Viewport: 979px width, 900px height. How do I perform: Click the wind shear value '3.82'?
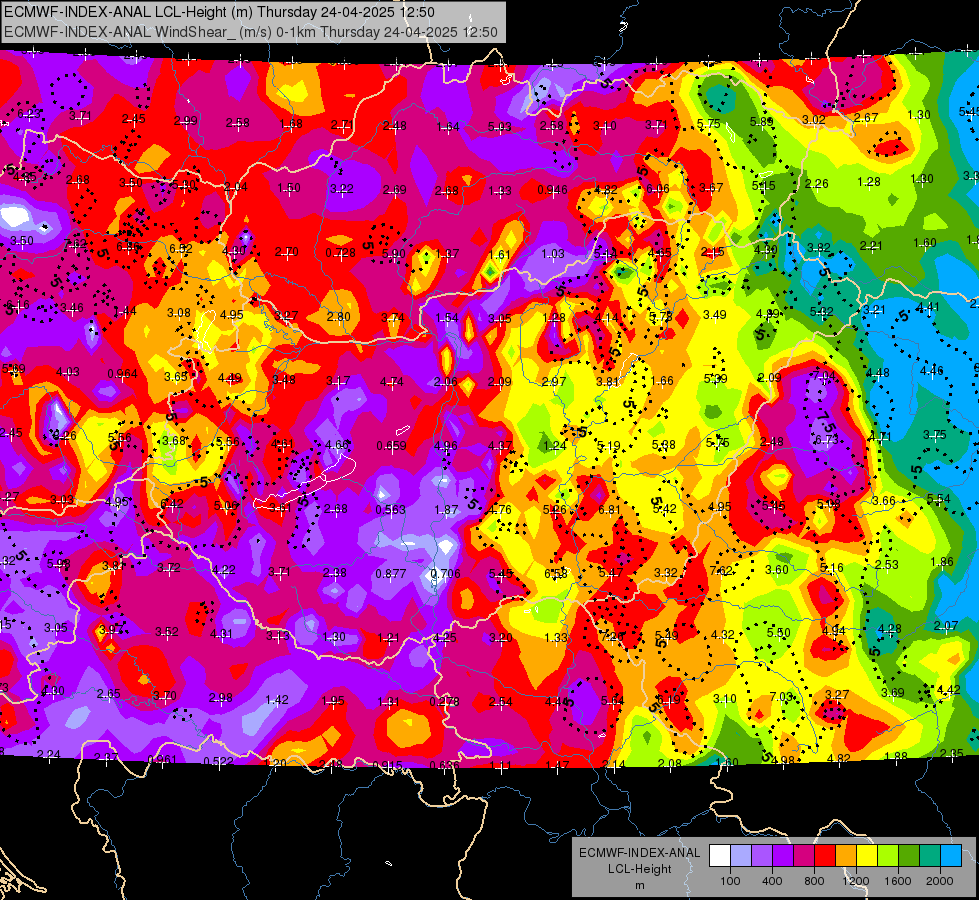click(x=819, y=247)
